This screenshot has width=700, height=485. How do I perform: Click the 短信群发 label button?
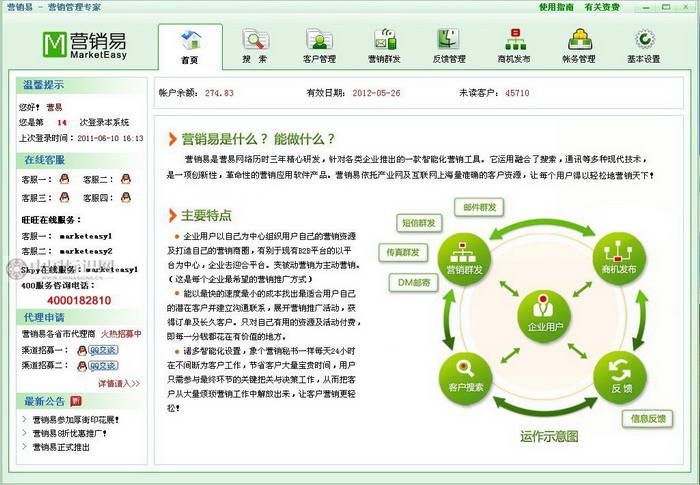tap(419, 223)
